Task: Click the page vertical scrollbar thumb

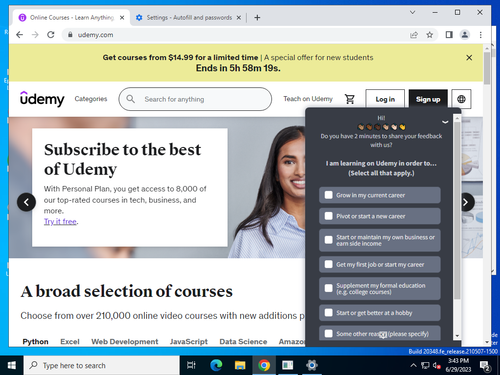Action: [487, 68]
